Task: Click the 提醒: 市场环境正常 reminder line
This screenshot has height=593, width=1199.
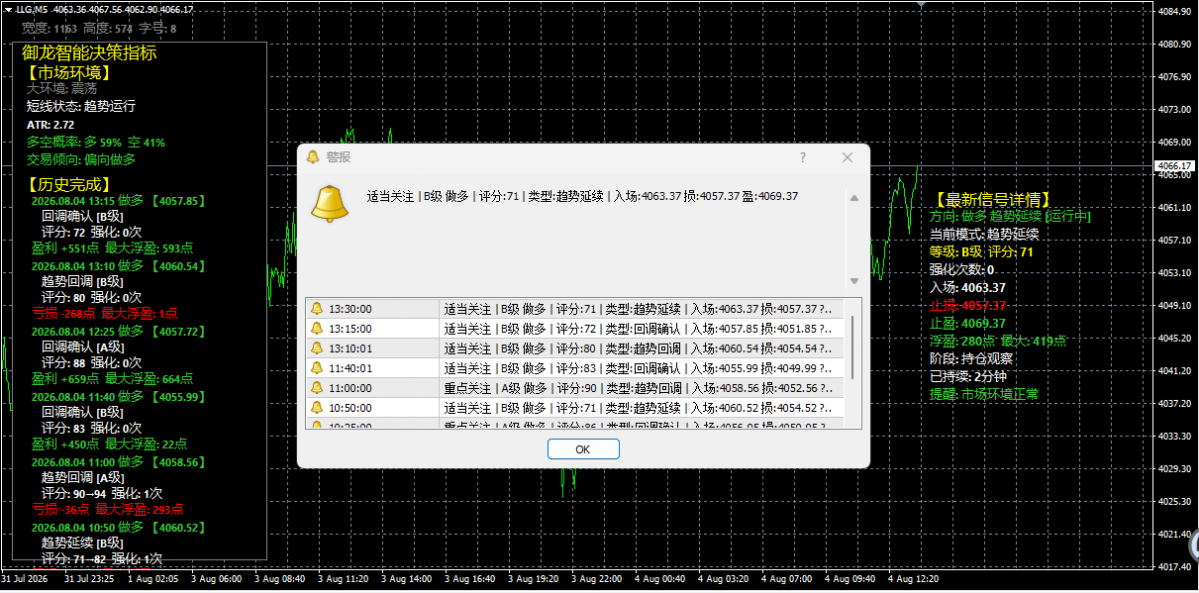Action: 984,393
